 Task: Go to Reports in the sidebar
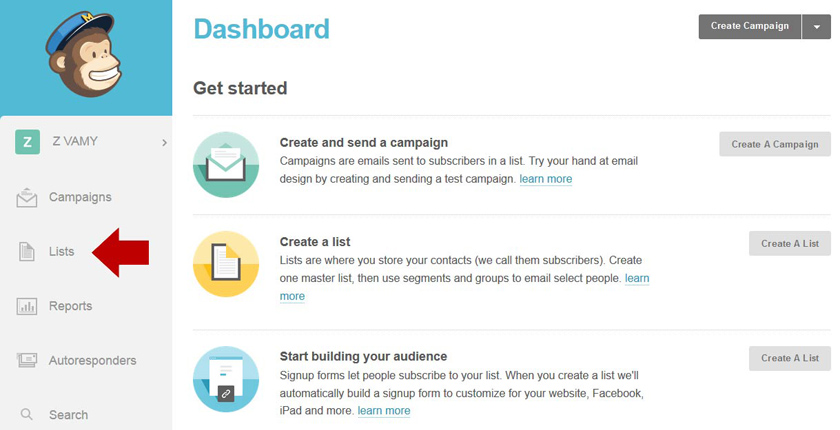click(x=70, y=306)
